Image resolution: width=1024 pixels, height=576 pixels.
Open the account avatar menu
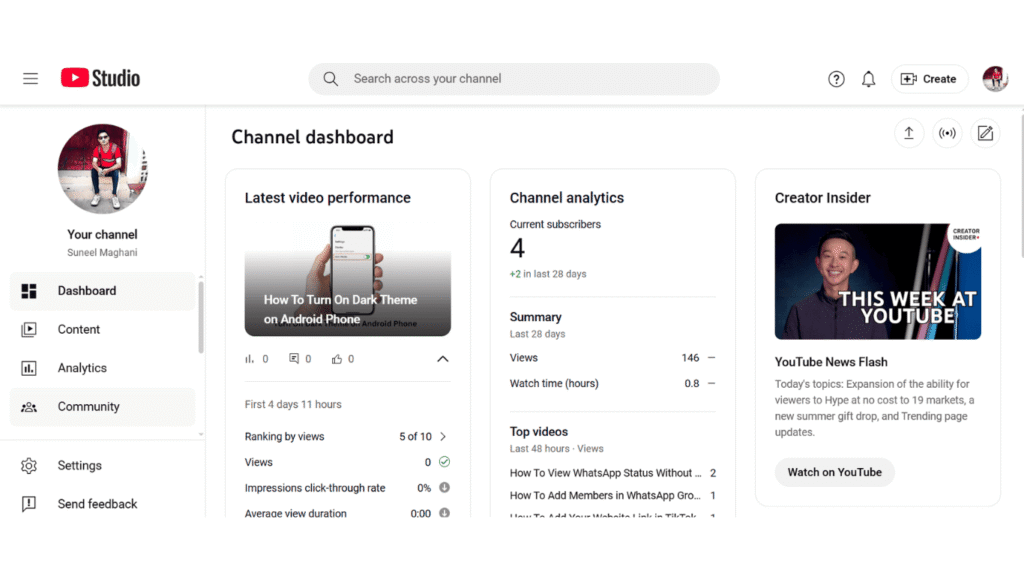point(995,79)
